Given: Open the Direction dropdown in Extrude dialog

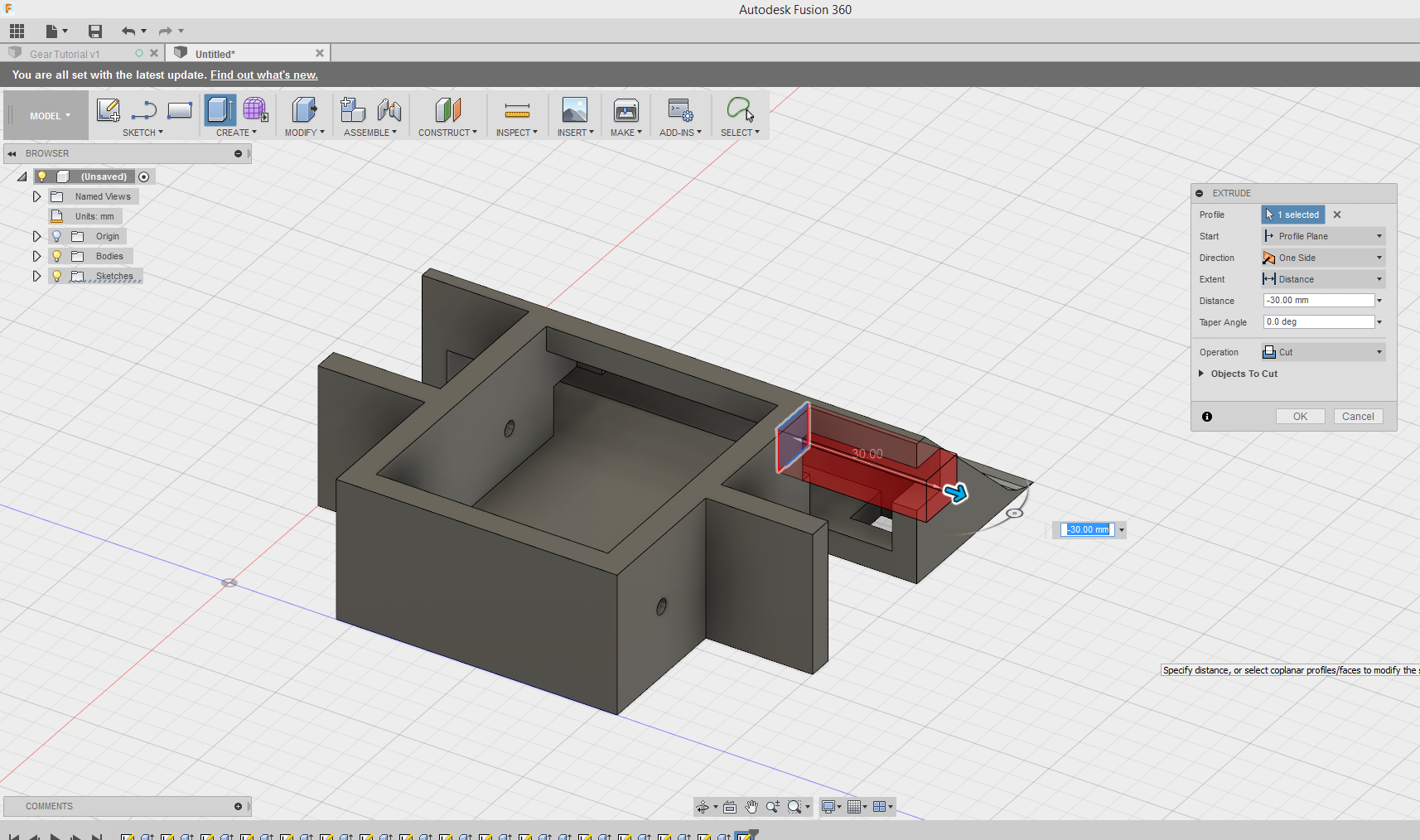Looking at the screenshot, I should [1377, 257].
